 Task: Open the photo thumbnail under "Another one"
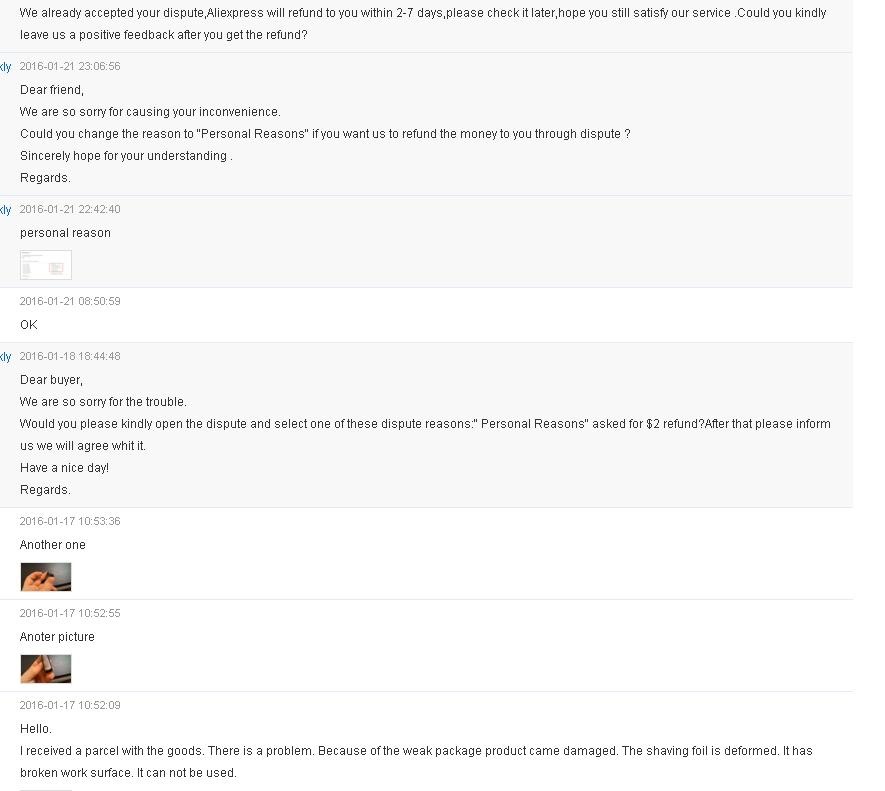46,576
